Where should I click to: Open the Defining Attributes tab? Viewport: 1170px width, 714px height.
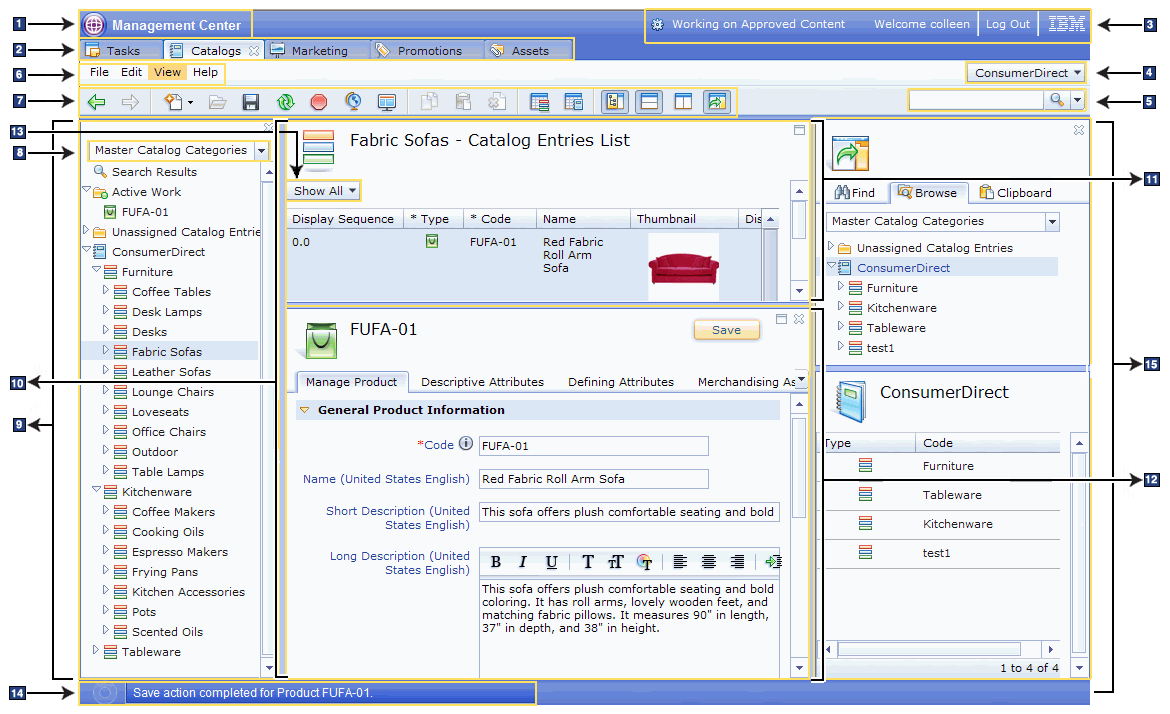tap(621, 382)
